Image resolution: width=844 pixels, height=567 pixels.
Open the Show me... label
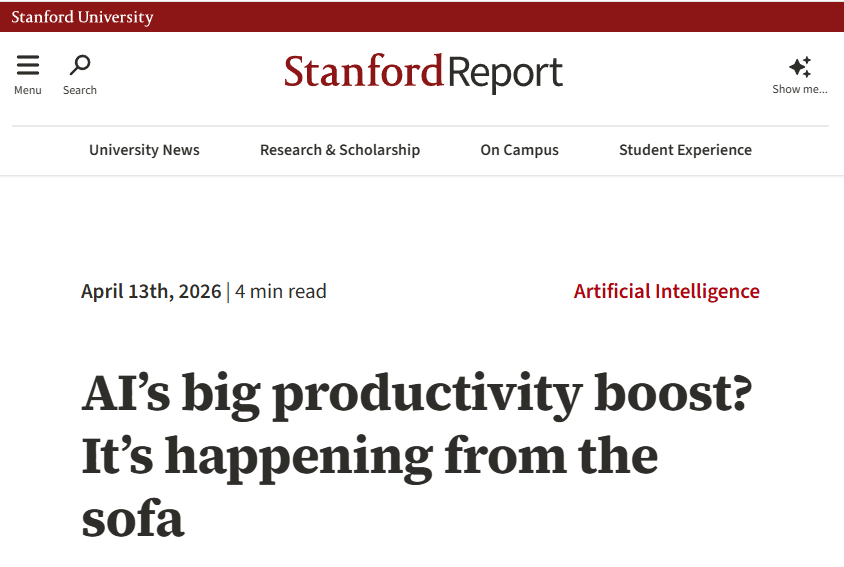click(800, 89)
